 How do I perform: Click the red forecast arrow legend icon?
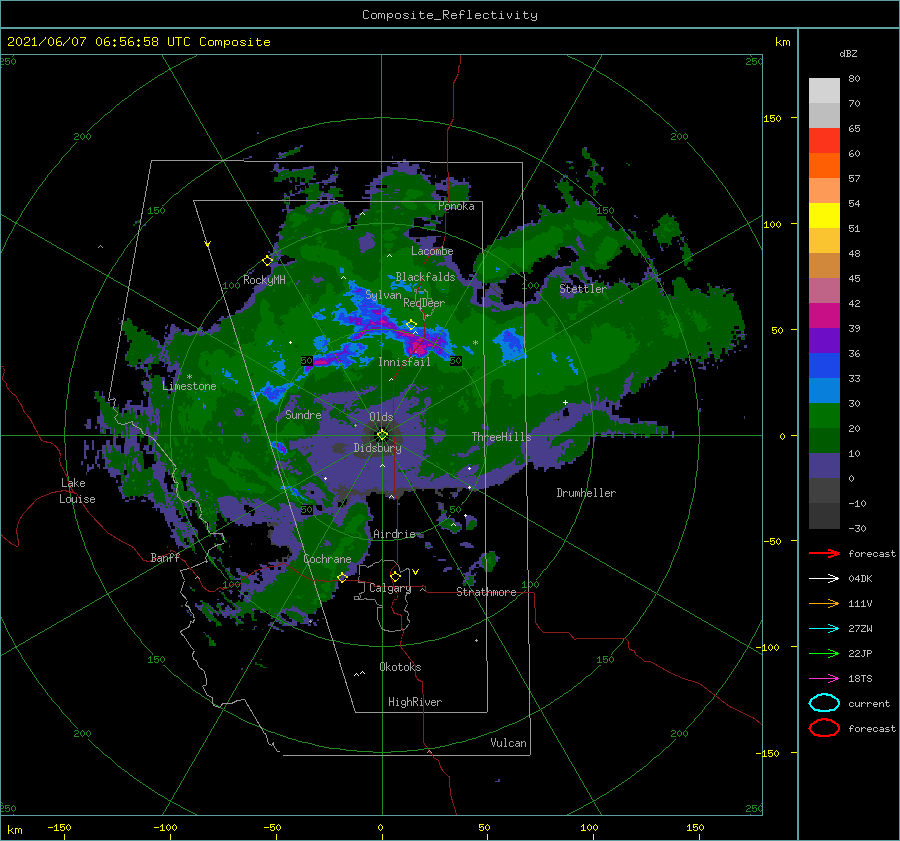(x=824, y=553)
